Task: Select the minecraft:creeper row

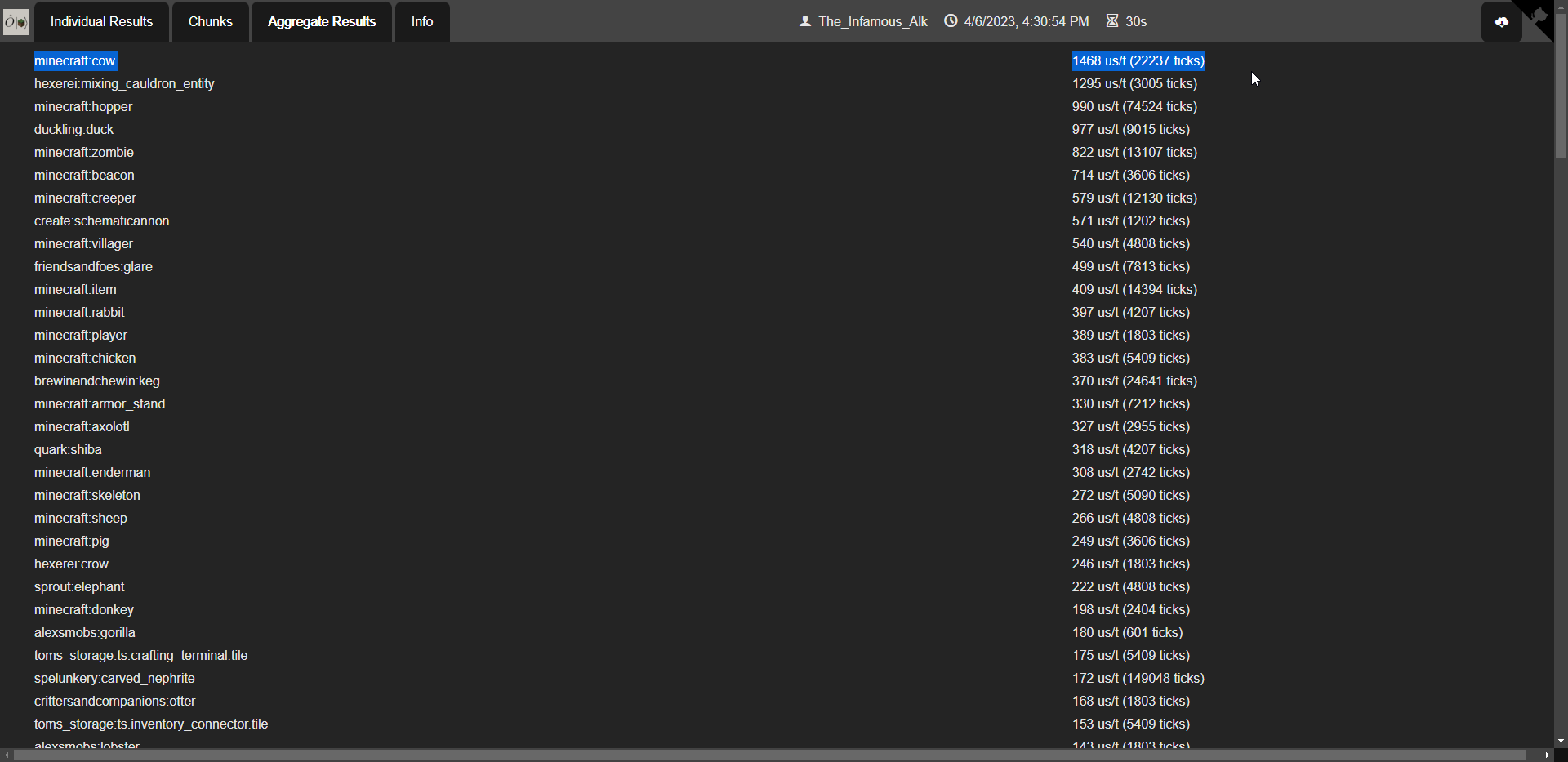Action: 85,198
